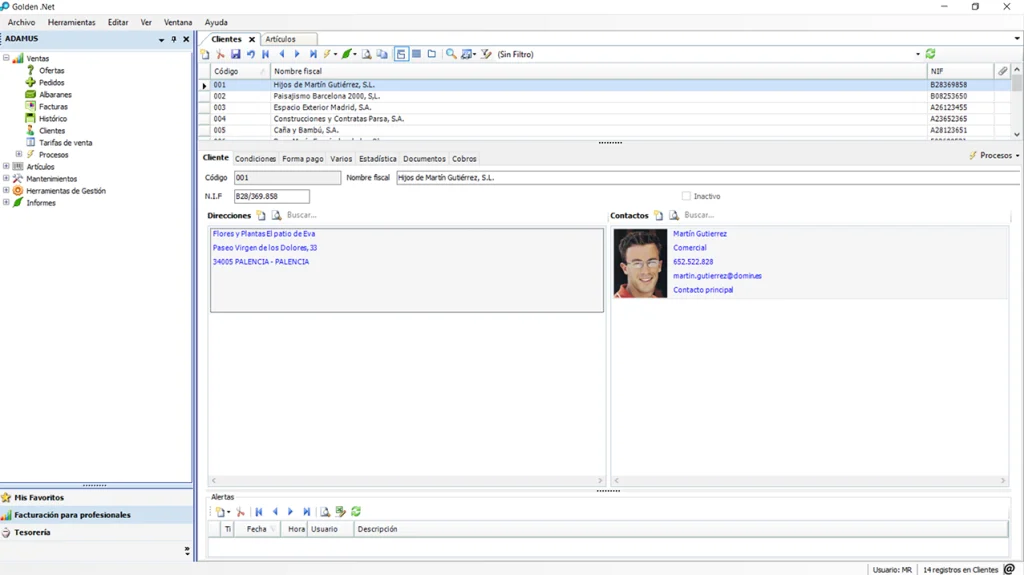This screenshot has height=575, width=1024.
Task: Click the magnifying glass search icon in the toolbar
Action: tap(451, 54)
